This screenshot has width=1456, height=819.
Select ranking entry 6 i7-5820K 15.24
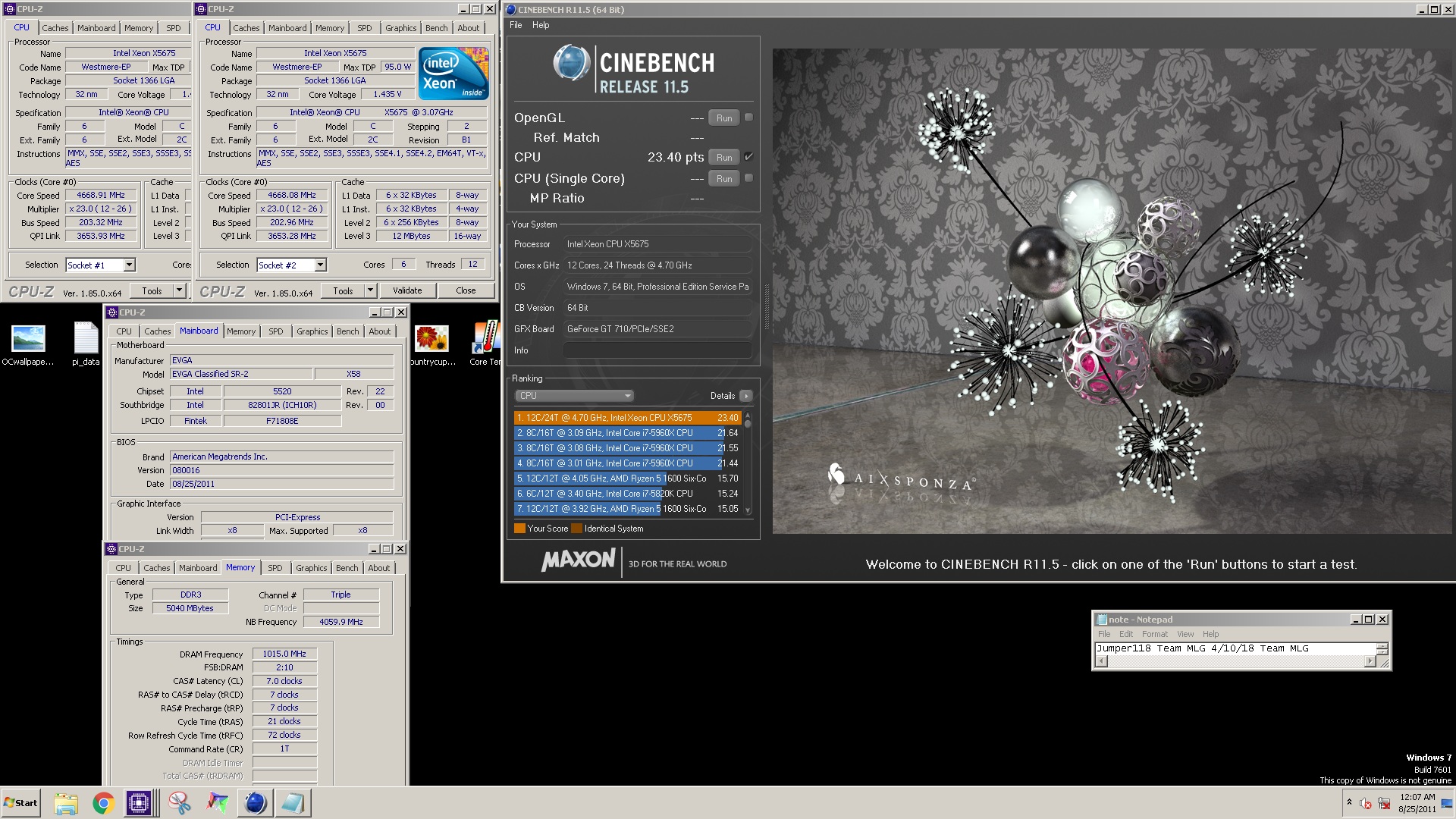click(627, 494)
